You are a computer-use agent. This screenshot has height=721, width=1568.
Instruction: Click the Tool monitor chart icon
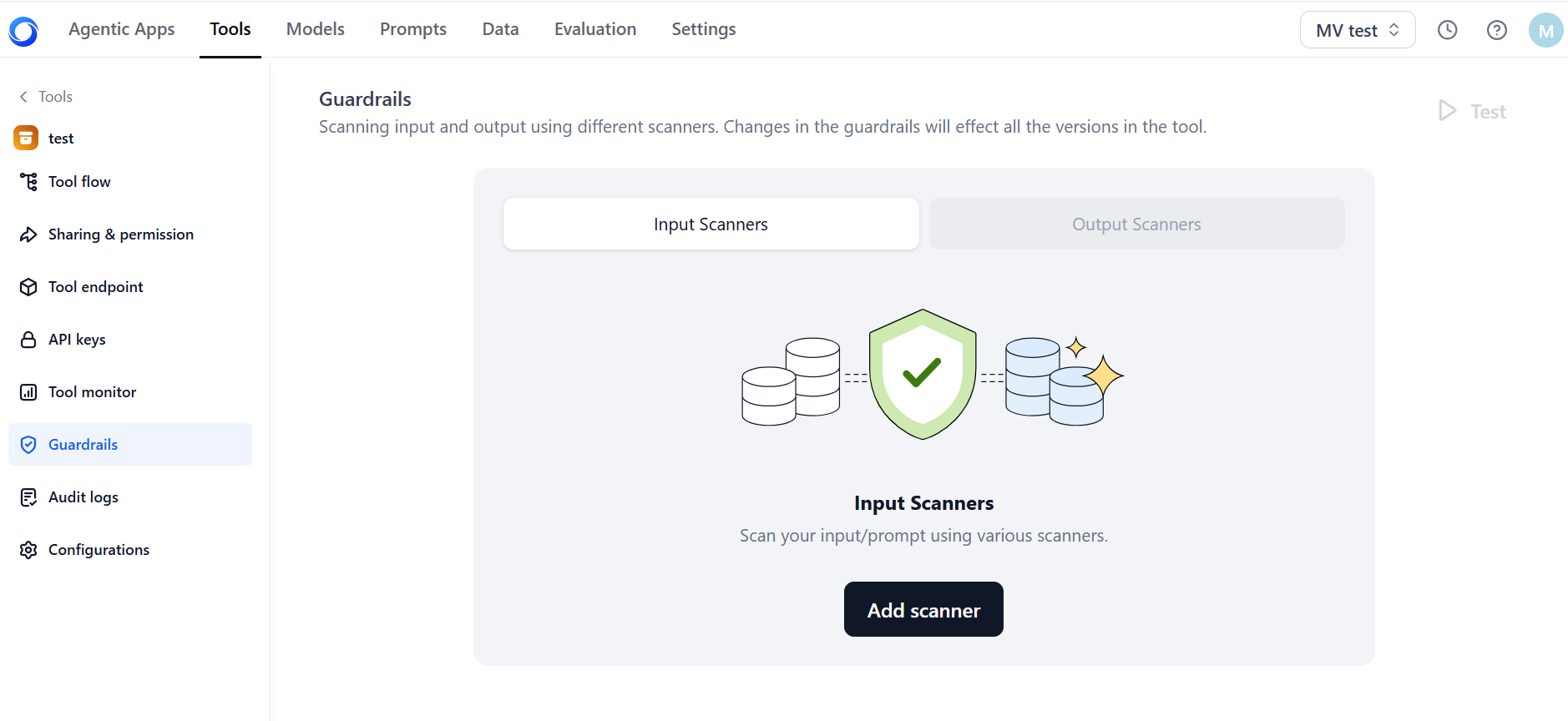(x=28, y=392)
